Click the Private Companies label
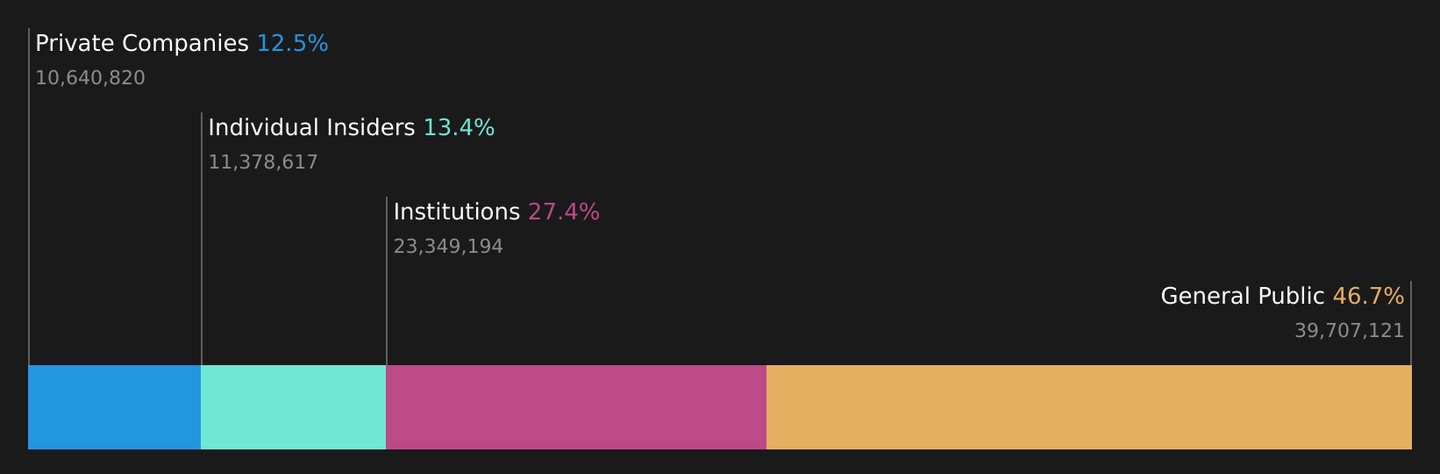 click(142, 44)
